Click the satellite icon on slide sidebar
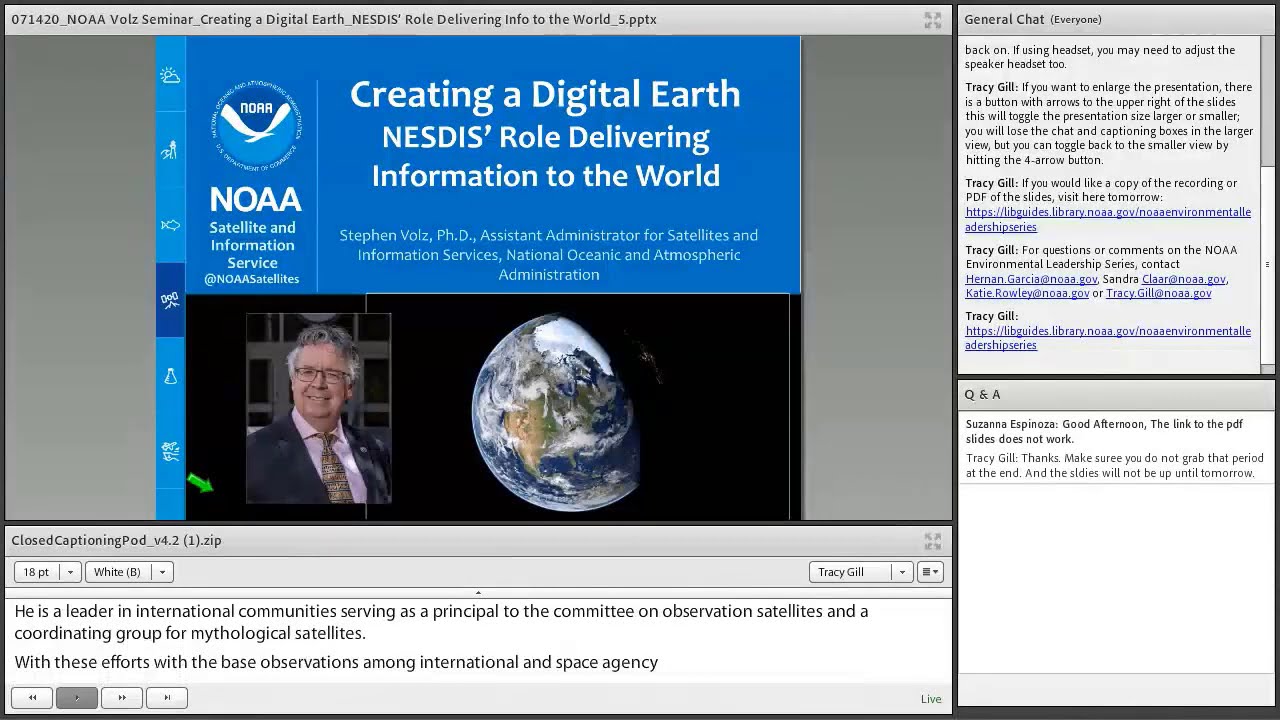Screen dimensions: 1280x720 click(170, 300)
